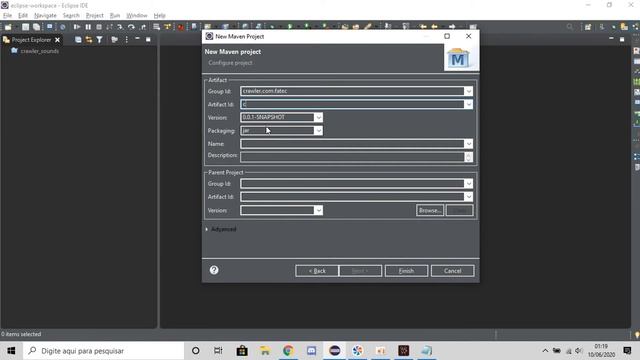Click the Save toolbar icon

pos(25,27)
